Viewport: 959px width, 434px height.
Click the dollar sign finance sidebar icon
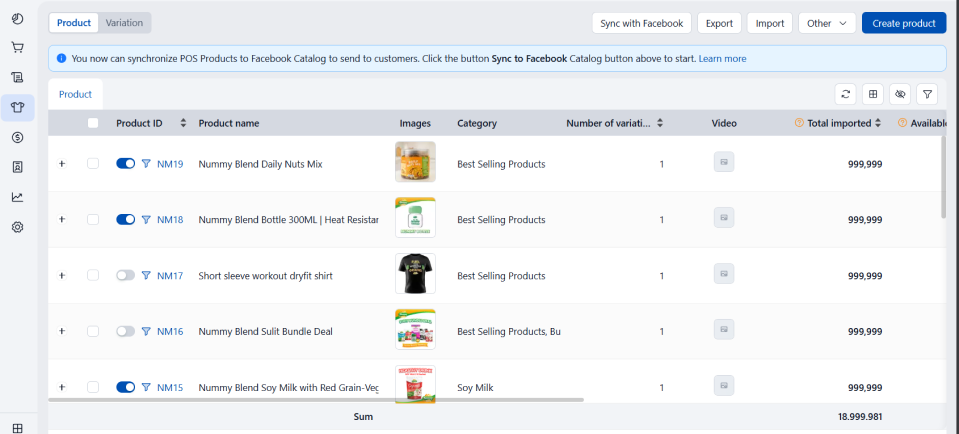click(17, 137)
